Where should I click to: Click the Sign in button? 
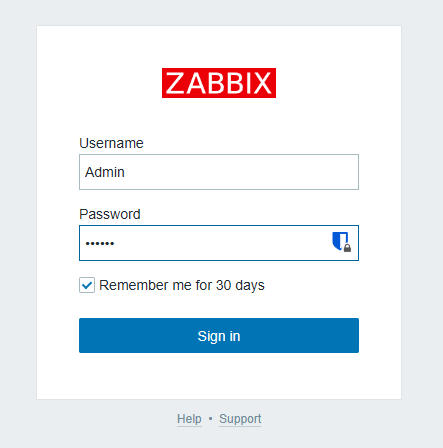219,335
